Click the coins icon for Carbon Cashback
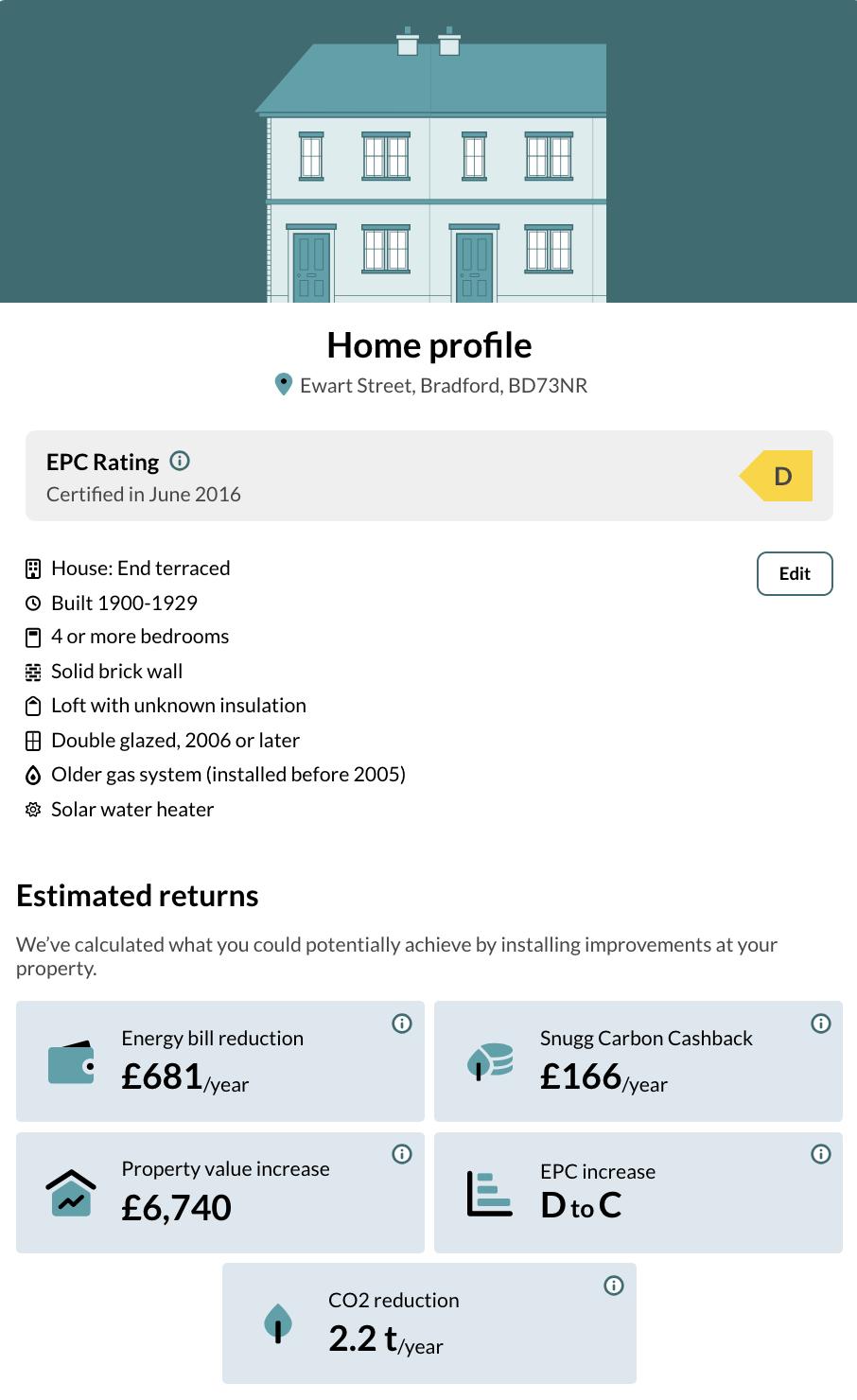This screenshot has width=857, height=1400. pos(490,1061)
